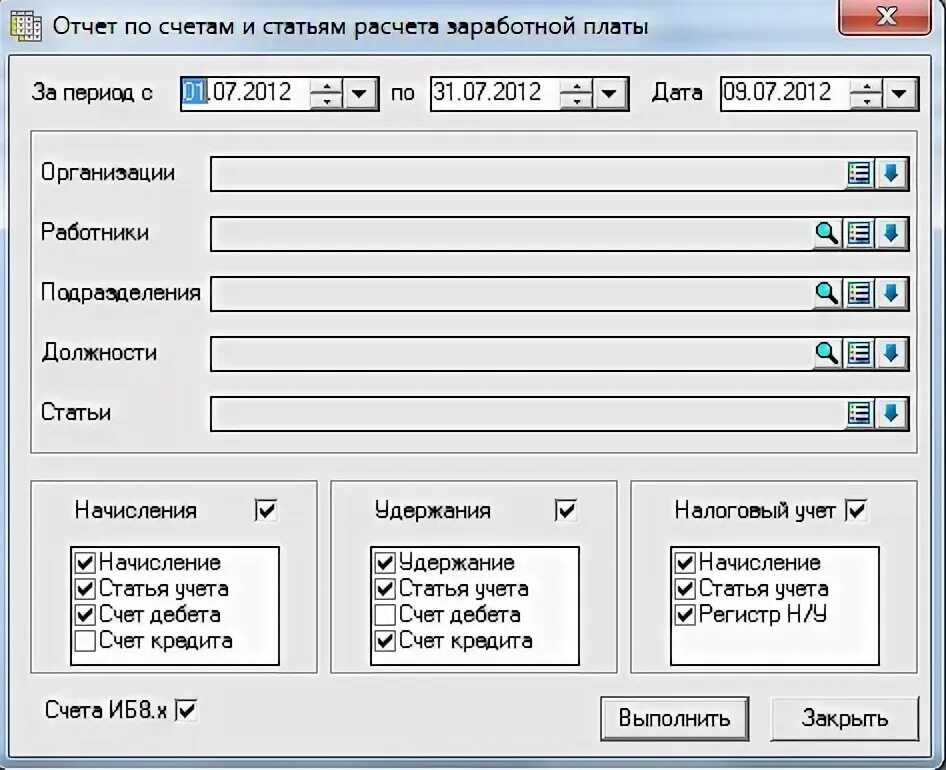Click the spinner on the 31.07.2012 date
The width and height of the screenshot is (946, 770).
coord(576,94)
